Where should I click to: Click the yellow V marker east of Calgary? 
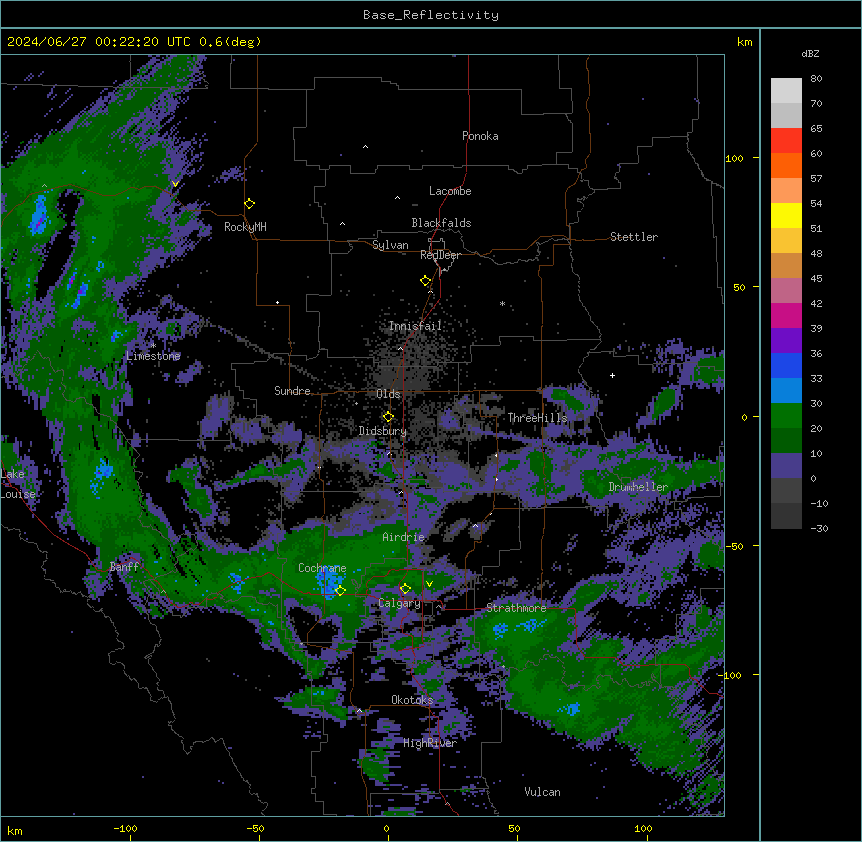coord(429,584)
